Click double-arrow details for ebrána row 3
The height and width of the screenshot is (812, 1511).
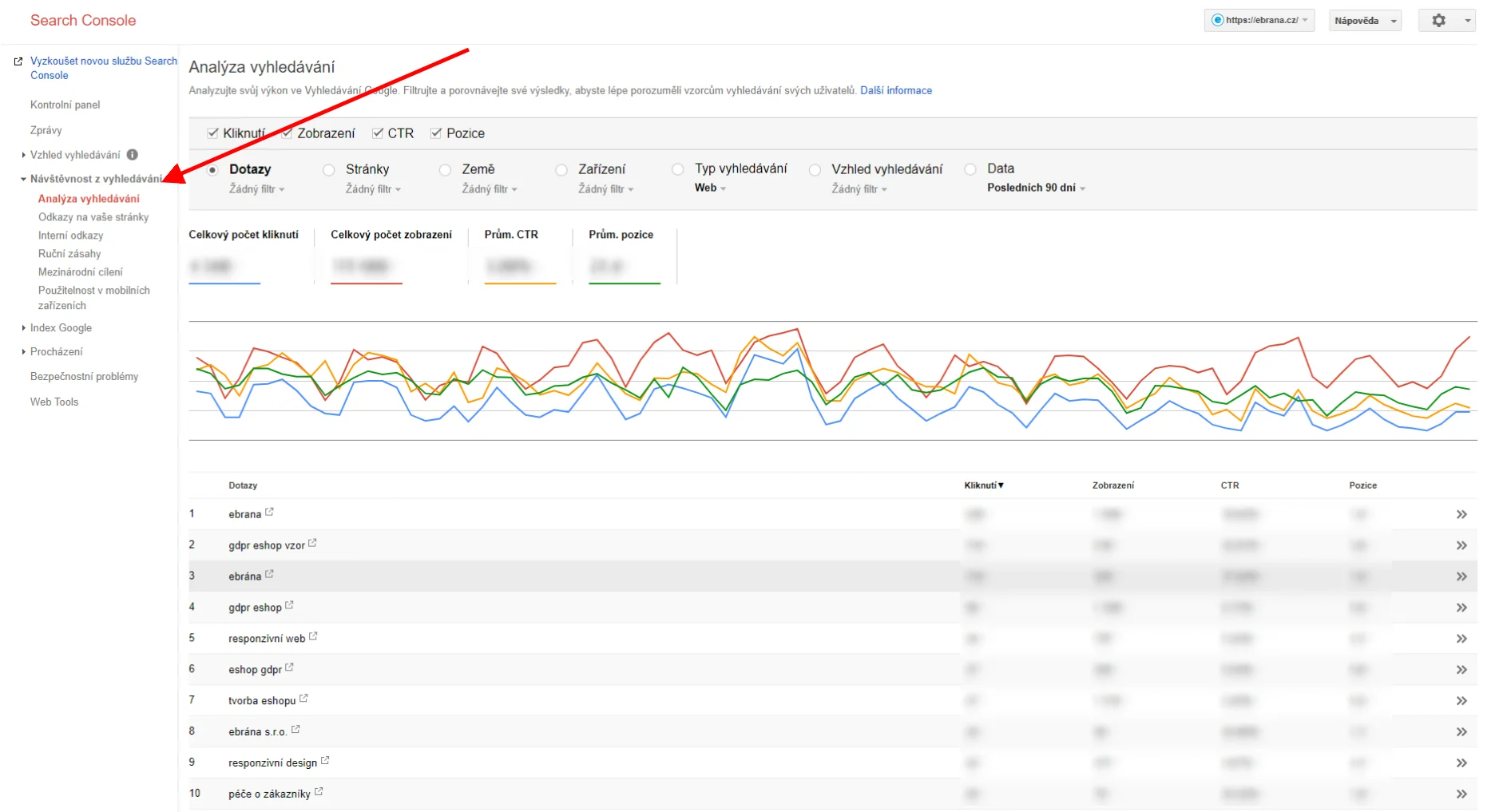coord(1461,576)
